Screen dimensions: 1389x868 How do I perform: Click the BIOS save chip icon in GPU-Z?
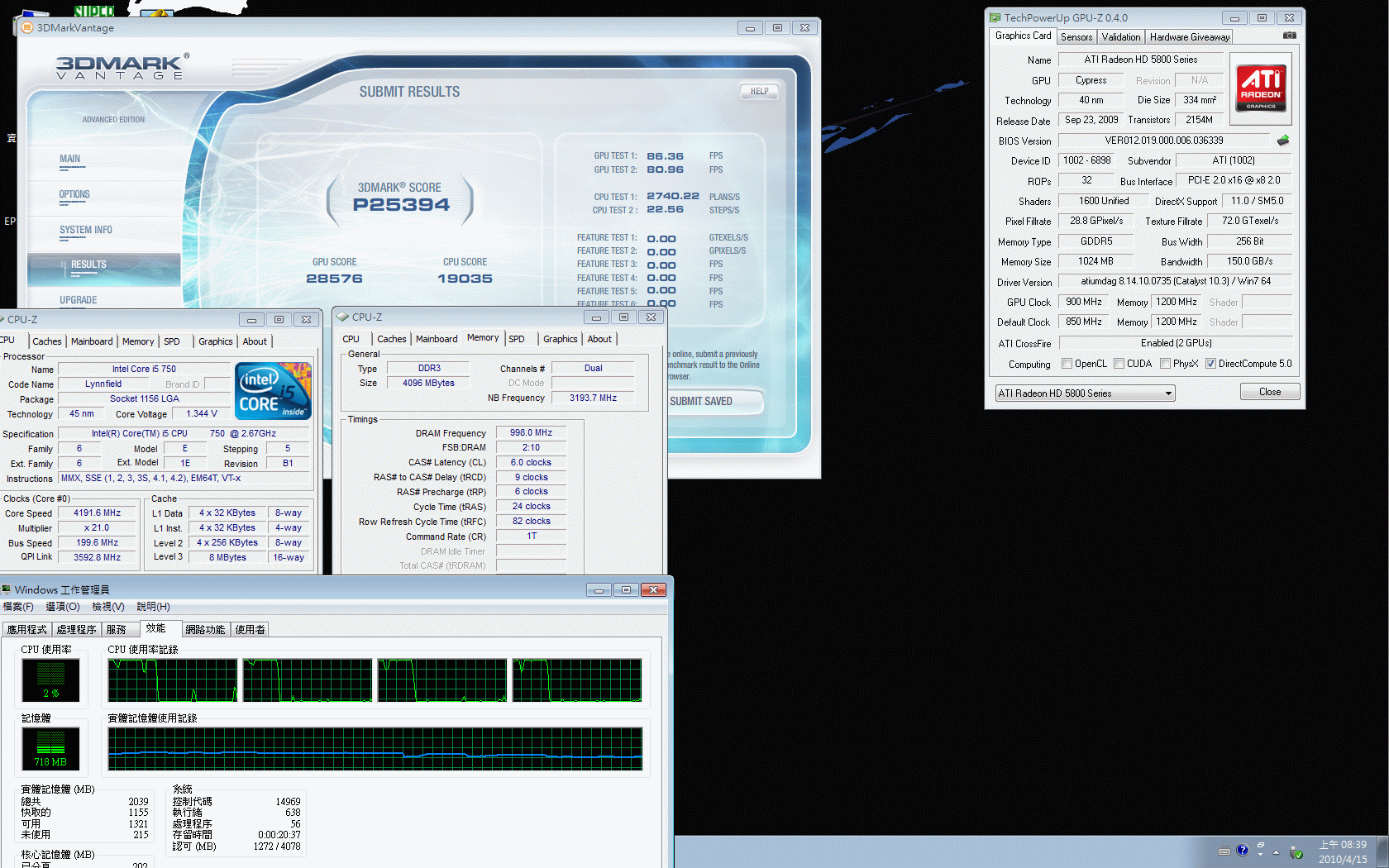click(x=1283, y=141)
